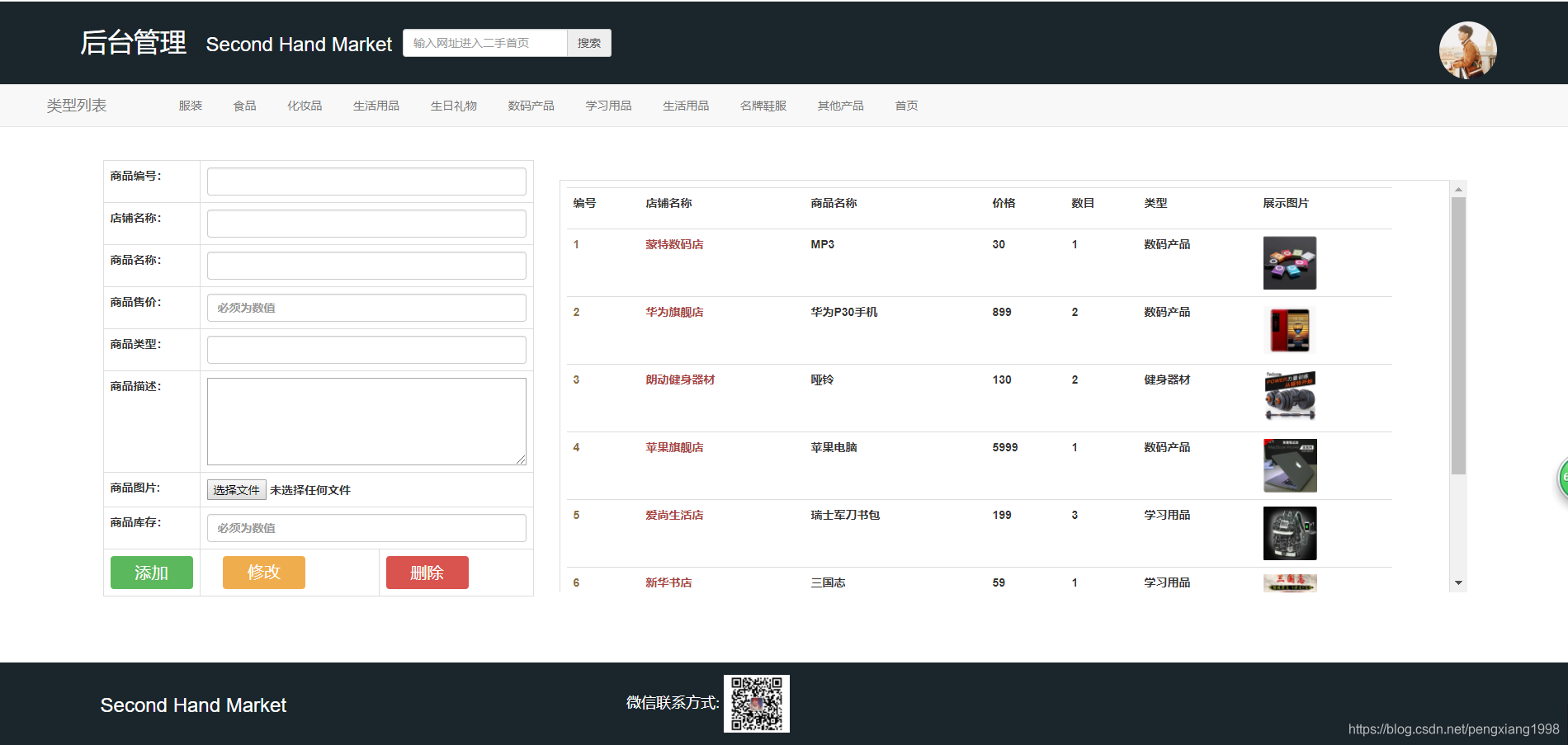1568x745 pixels.
Task: Click the green 添加 add button
Action: coord(151,572)
